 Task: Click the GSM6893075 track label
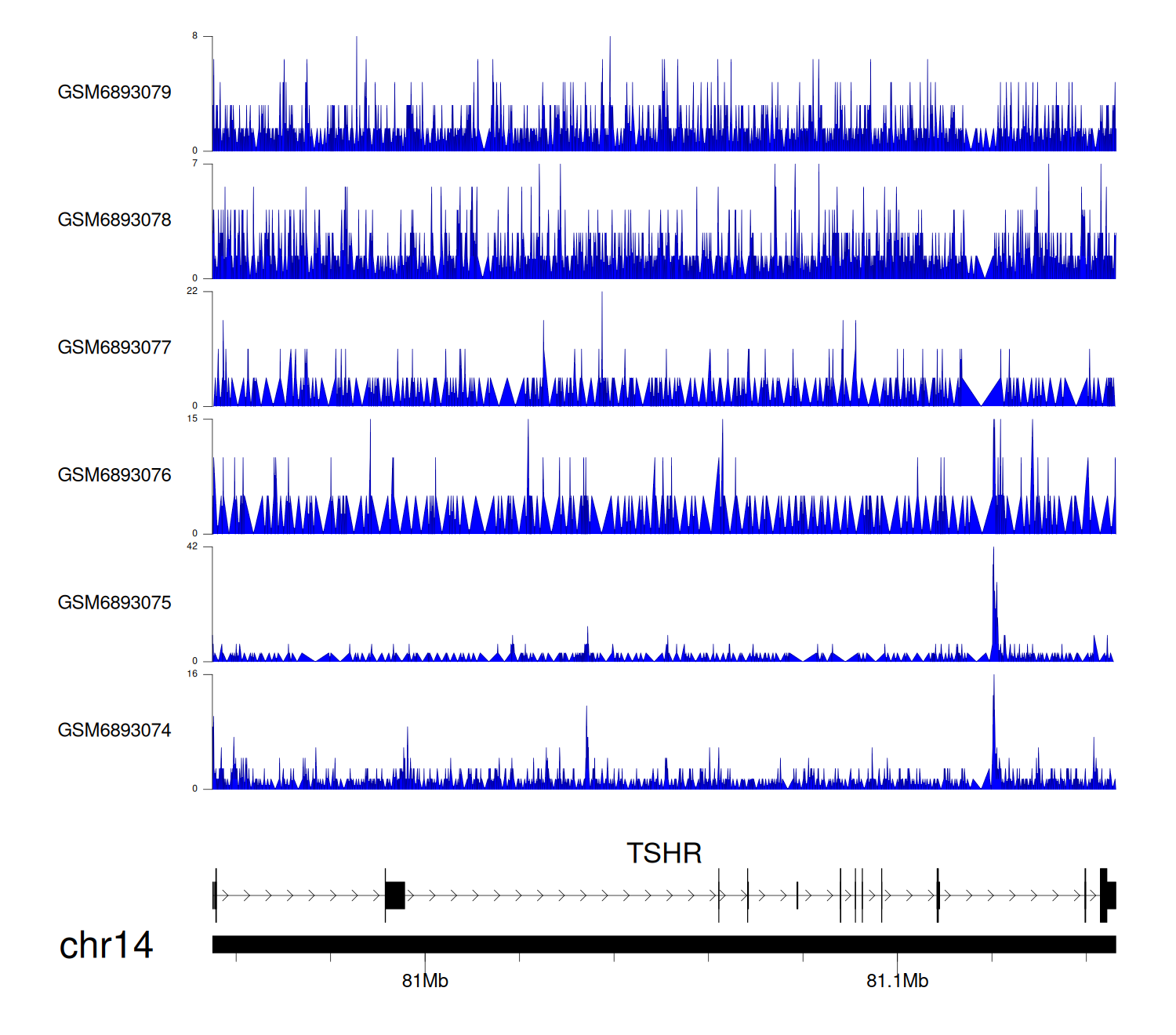point(114,603)
